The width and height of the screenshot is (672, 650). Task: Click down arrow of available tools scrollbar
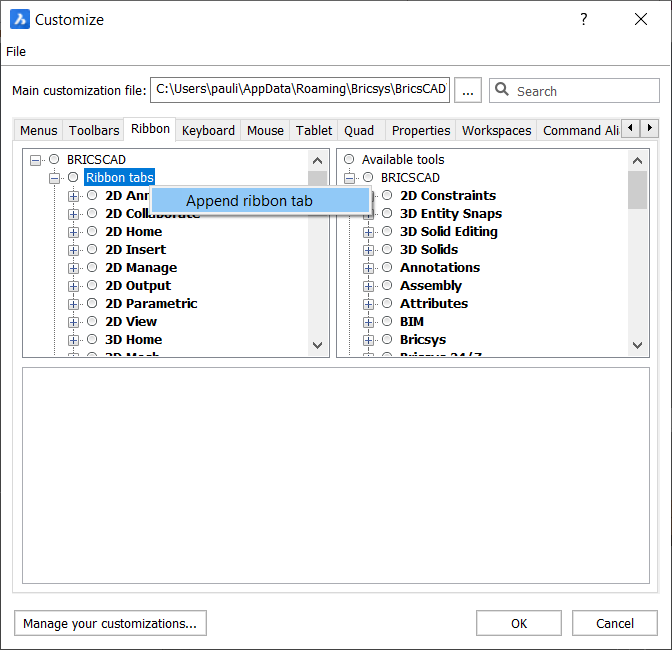point(637,345)
